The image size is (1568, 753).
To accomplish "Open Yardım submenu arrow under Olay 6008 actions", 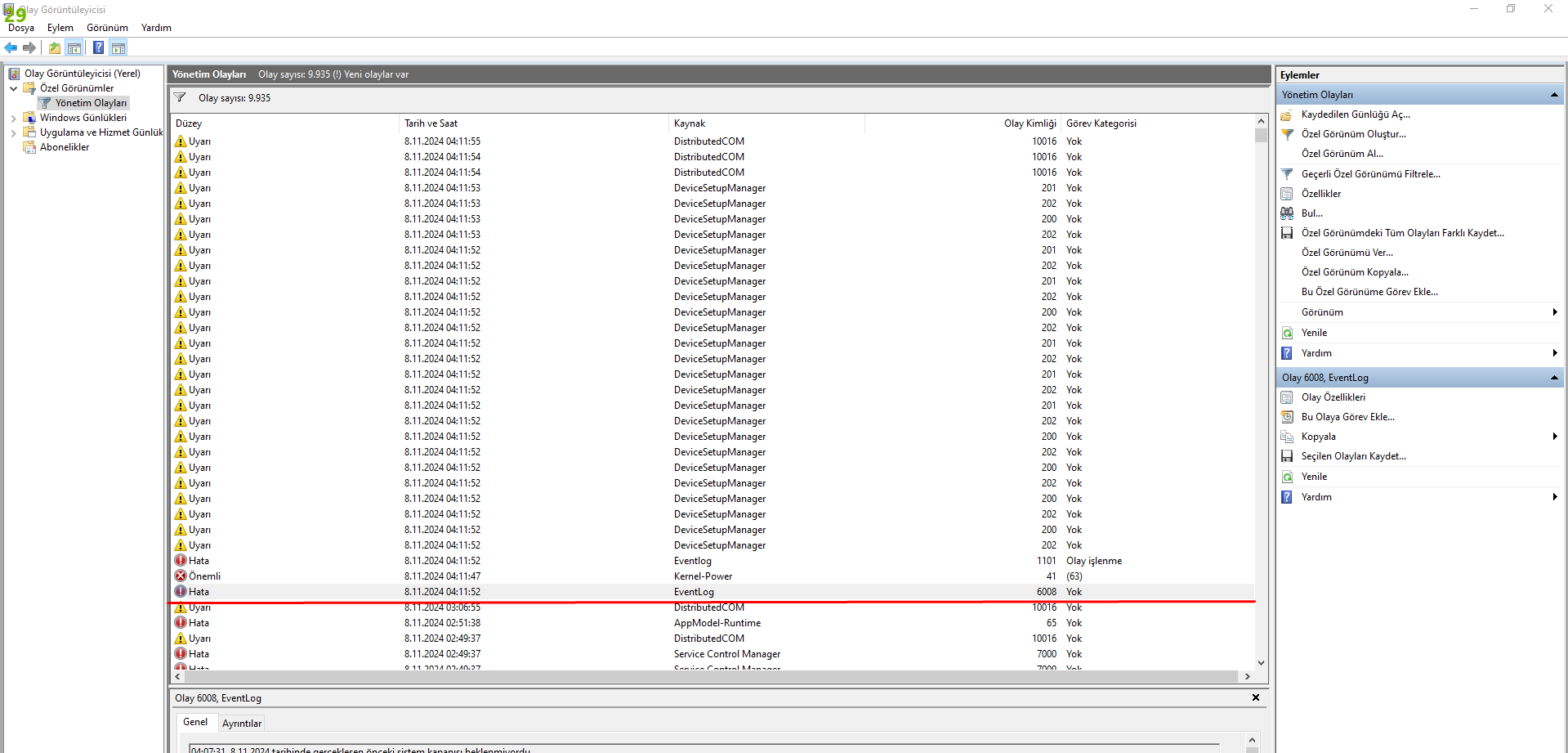I will tap(1554, 497).
